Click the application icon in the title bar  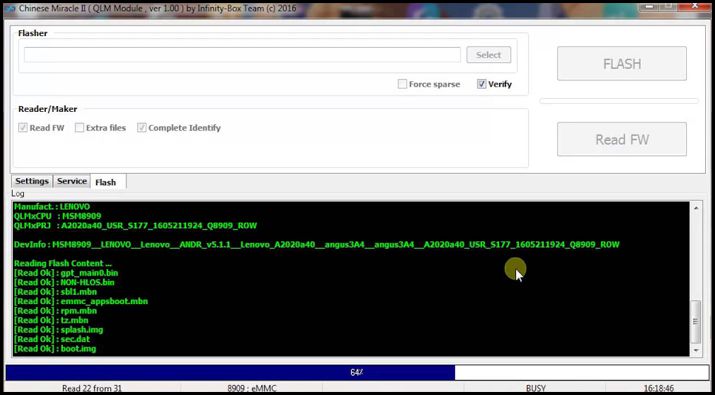10,9
